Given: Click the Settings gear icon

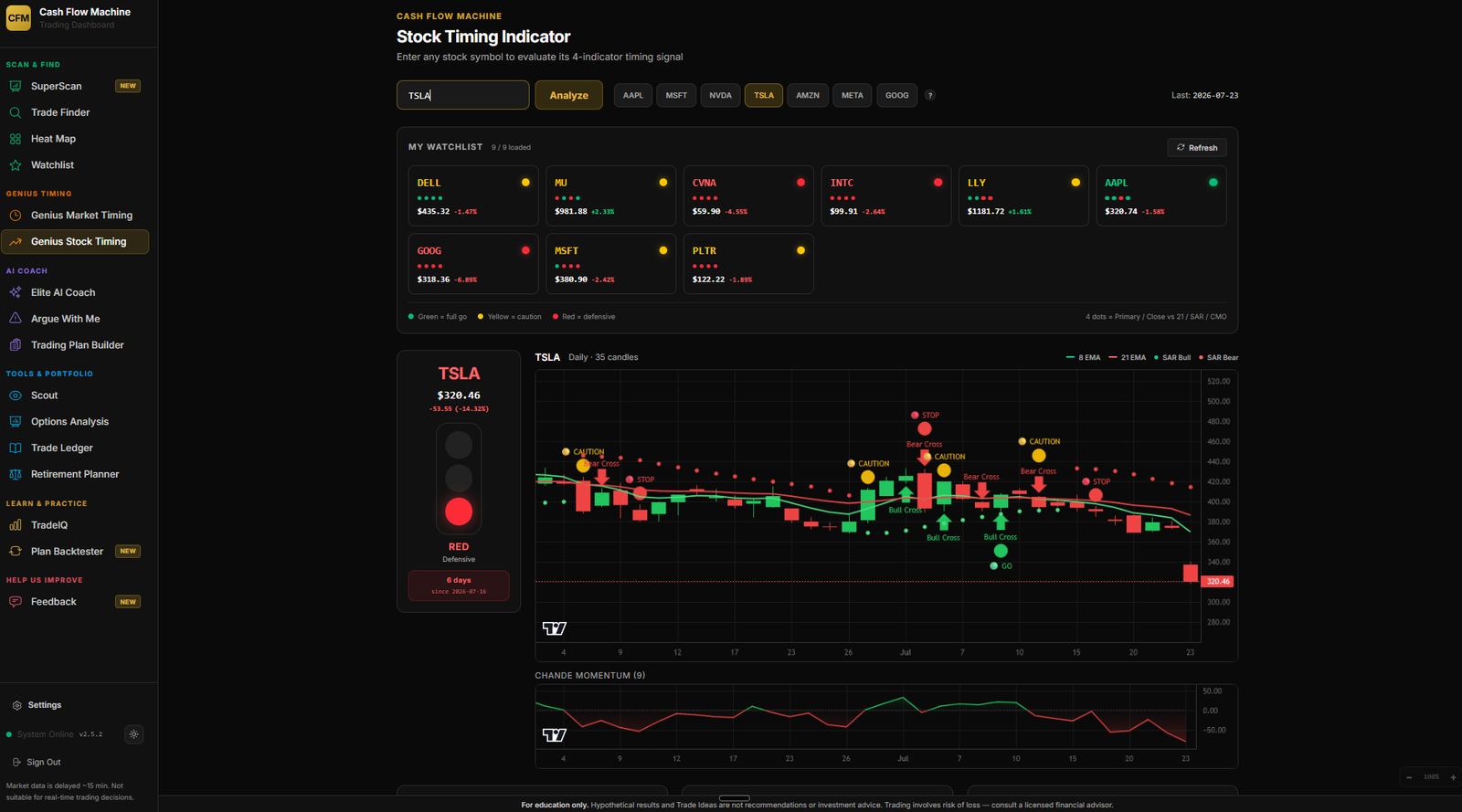Looking at the screenshot, I should tap(17, 705).
